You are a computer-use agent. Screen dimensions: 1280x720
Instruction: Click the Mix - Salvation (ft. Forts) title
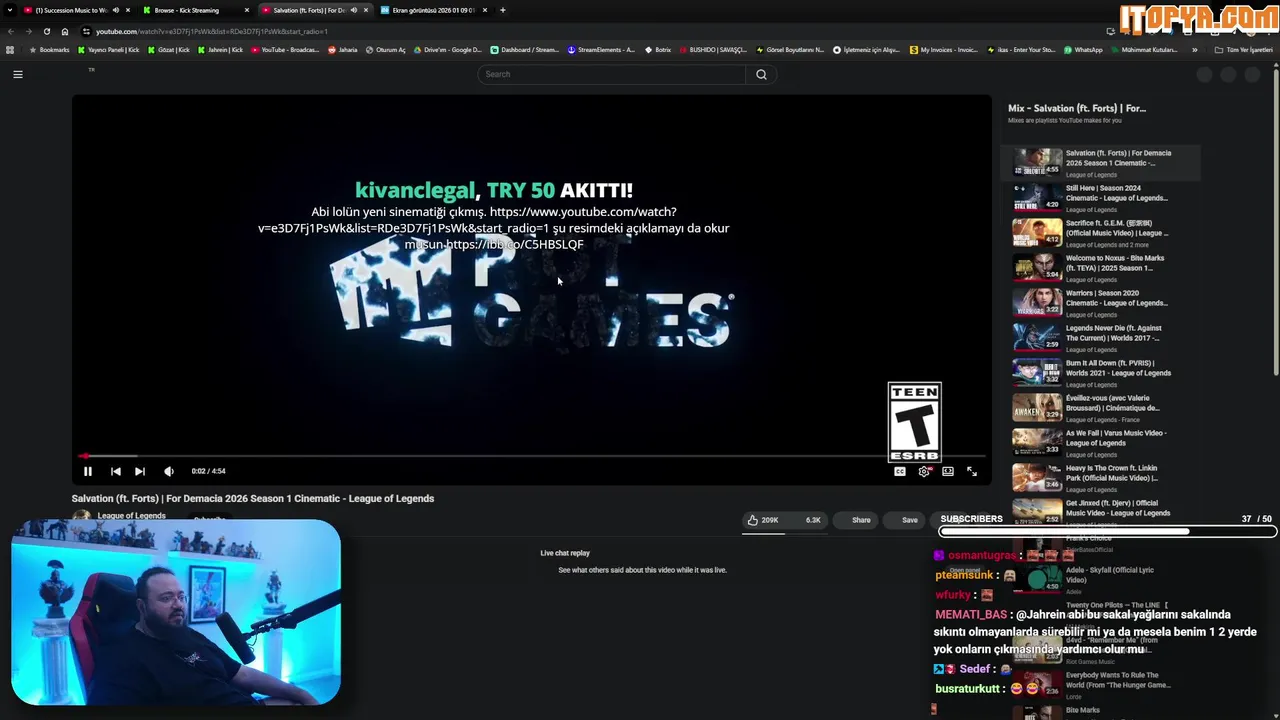1077,108
